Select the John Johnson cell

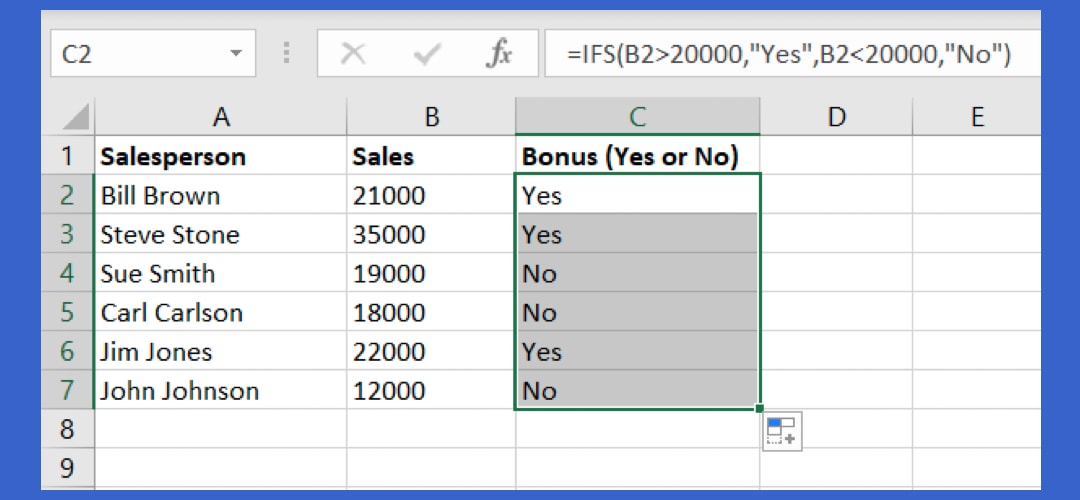click(220, 391)
